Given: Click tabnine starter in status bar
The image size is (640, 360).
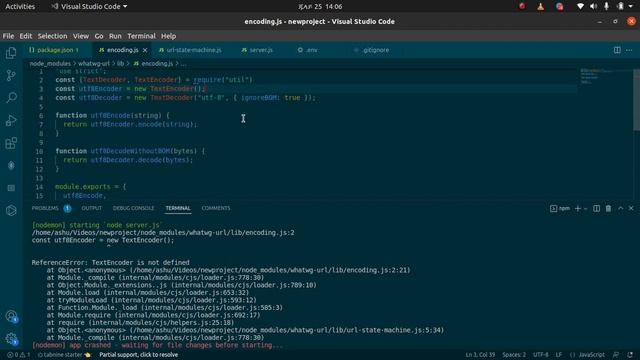Looking at the screenshot, I should (64, 355).
